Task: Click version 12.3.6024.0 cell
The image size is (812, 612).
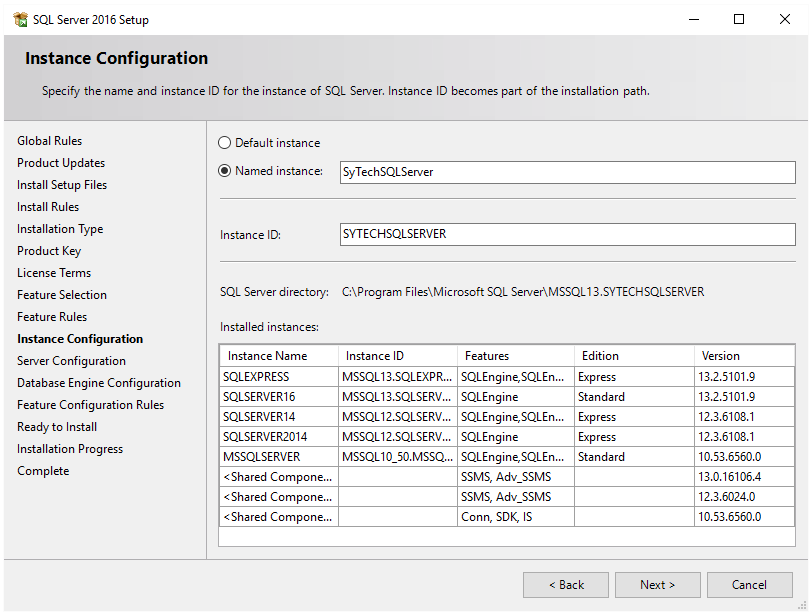Action: pyautogui.click(x=744, y=497)
